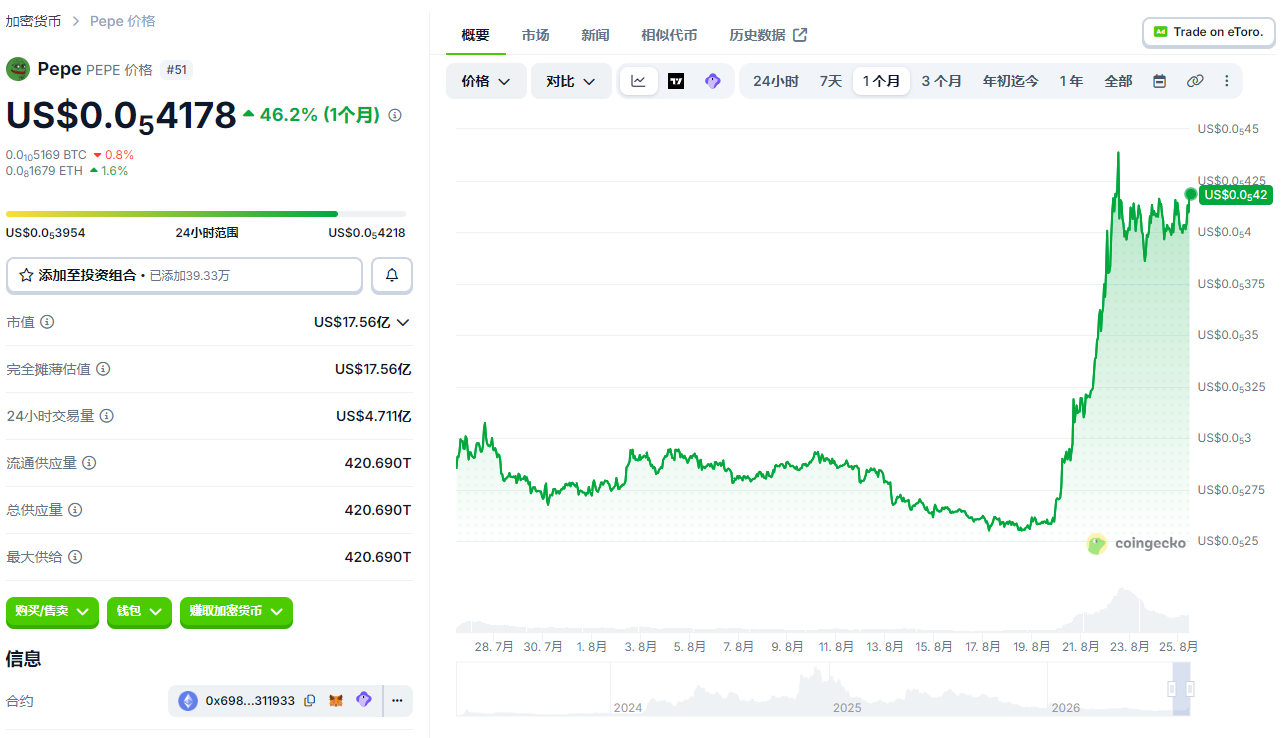The image size is (1284, 738).
Task: Click the US$0.0₅3954 24h low value
Action: tap(46, 233)
